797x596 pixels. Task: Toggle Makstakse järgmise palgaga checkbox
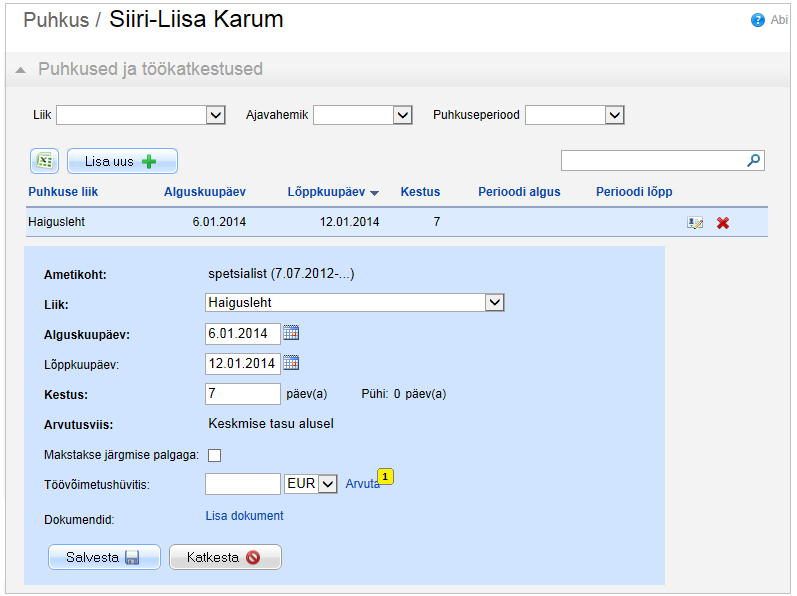(214, 456)
